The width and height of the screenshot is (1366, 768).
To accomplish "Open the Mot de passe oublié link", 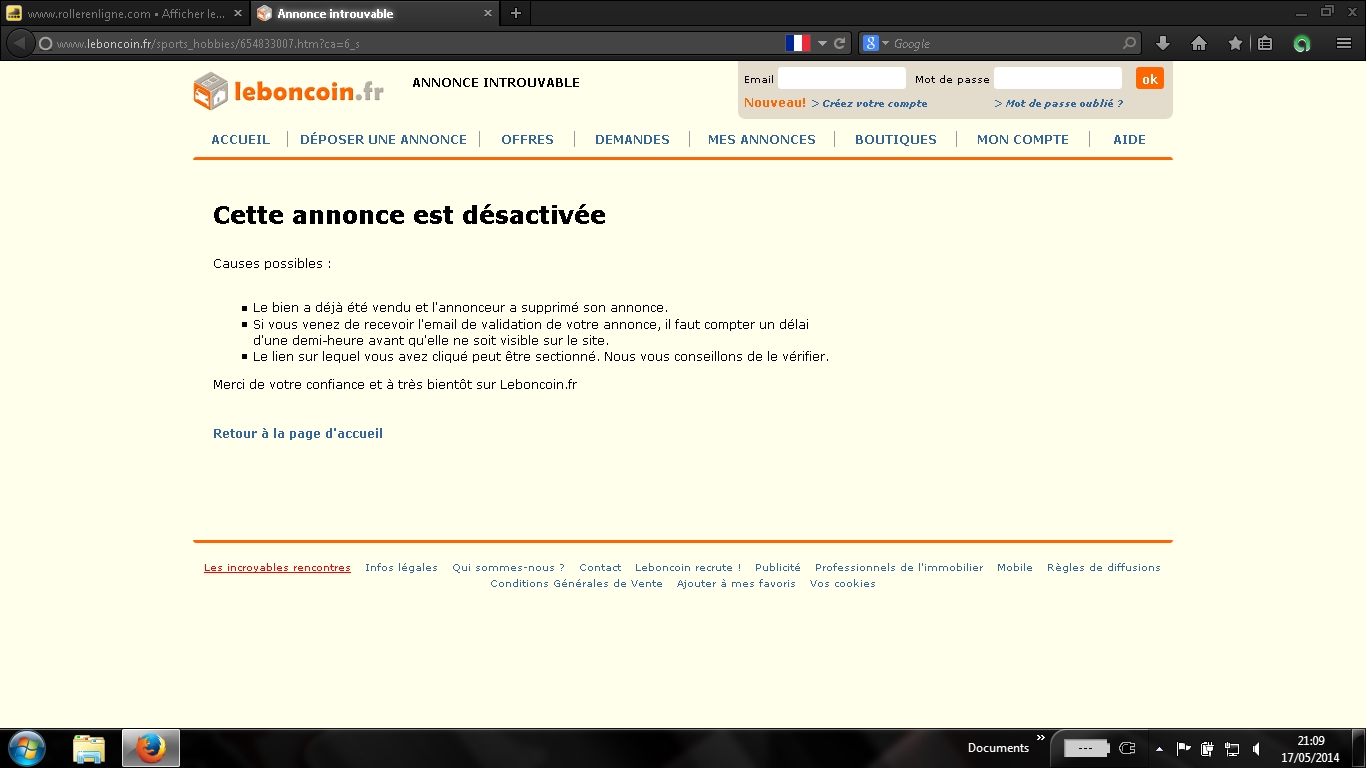I will (x=1059, y=104).
